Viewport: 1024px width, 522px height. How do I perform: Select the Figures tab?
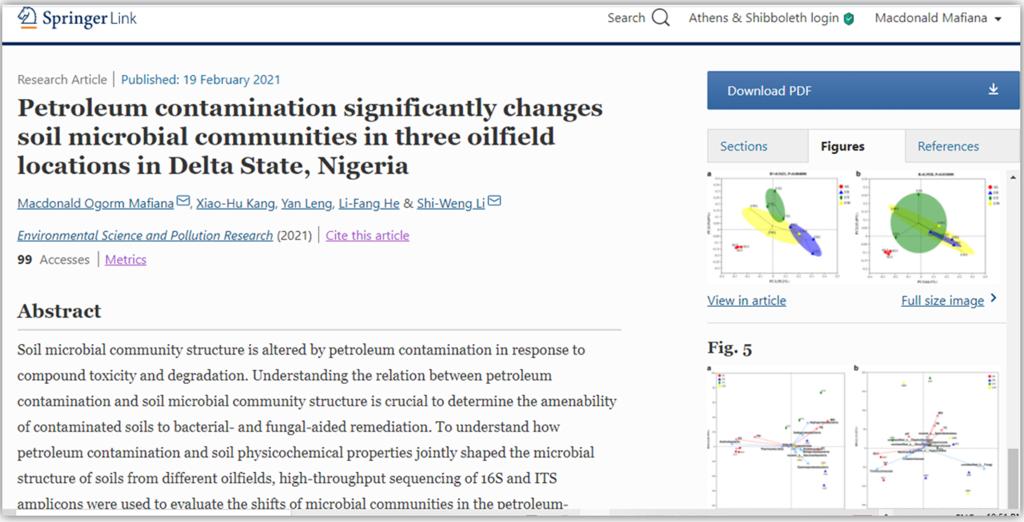842,146
